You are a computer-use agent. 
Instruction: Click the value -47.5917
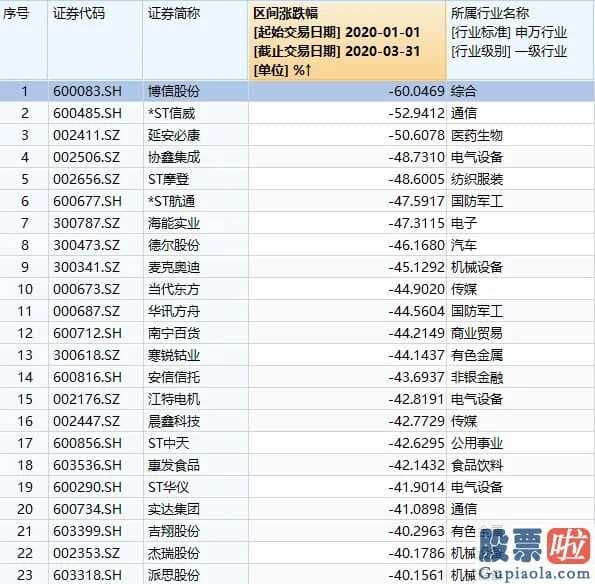point(416,201)
